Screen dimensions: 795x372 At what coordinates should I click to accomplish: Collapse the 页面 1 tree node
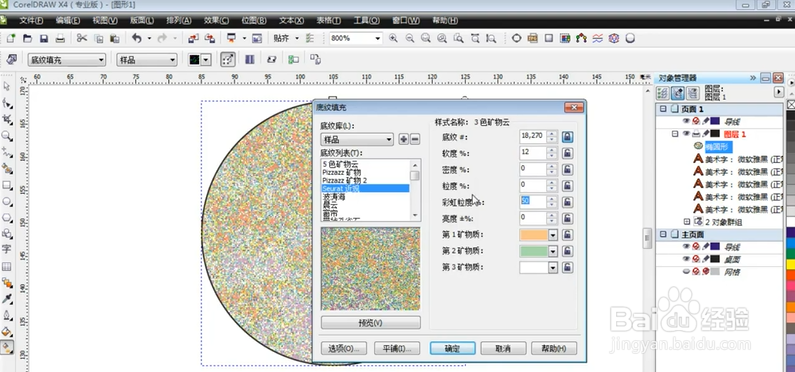point(663,109)
